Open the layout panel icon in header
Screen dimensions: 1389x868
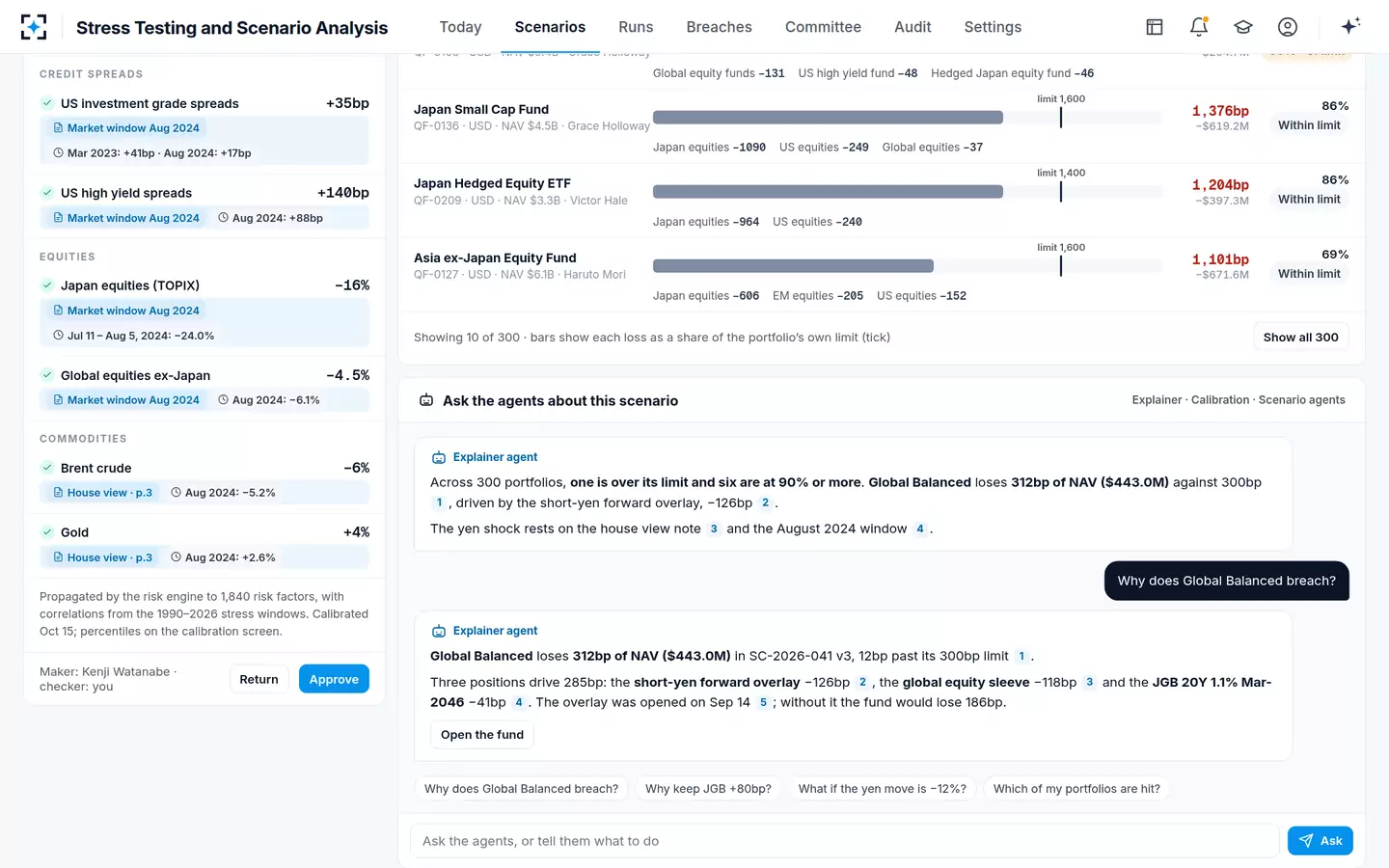click(1155, 27)
